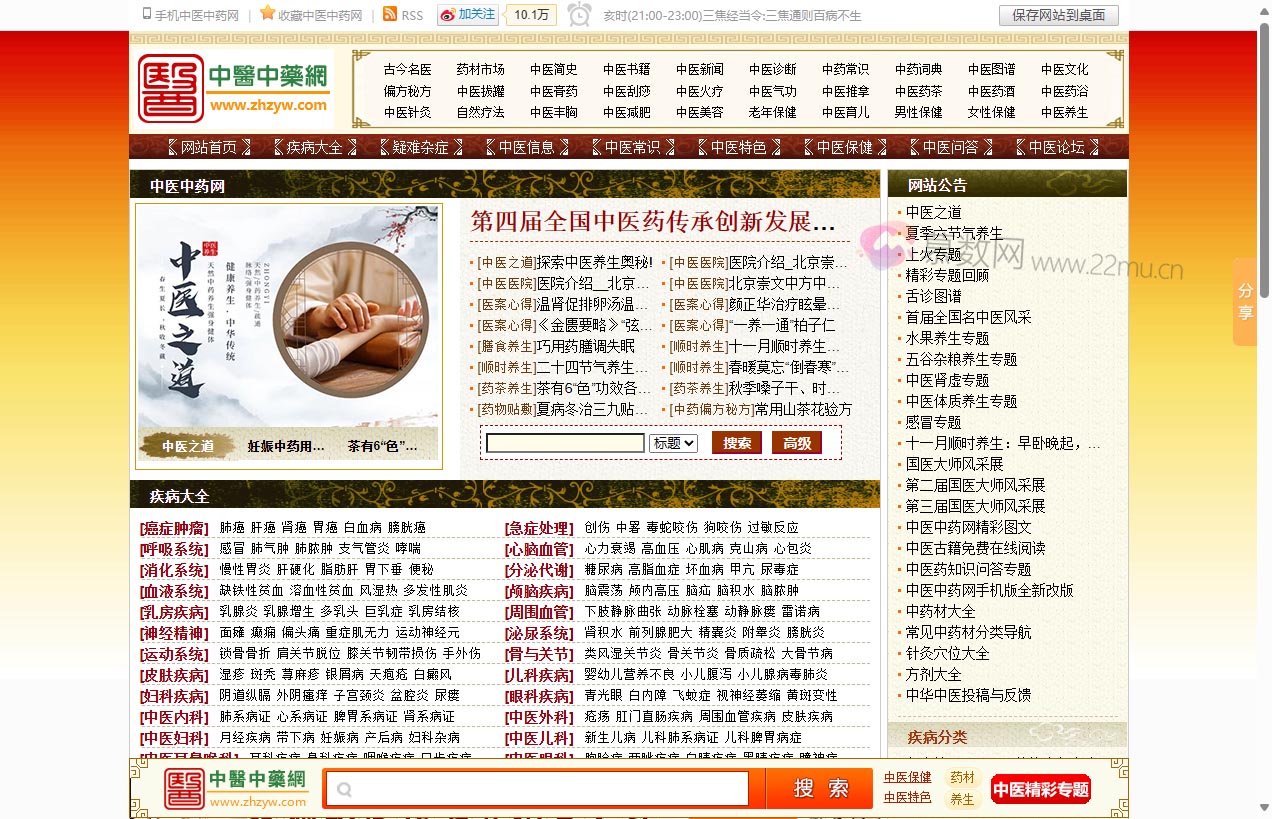
Task: Click the star icon to 收藏中医中药网
Action: tap(266, 15)
